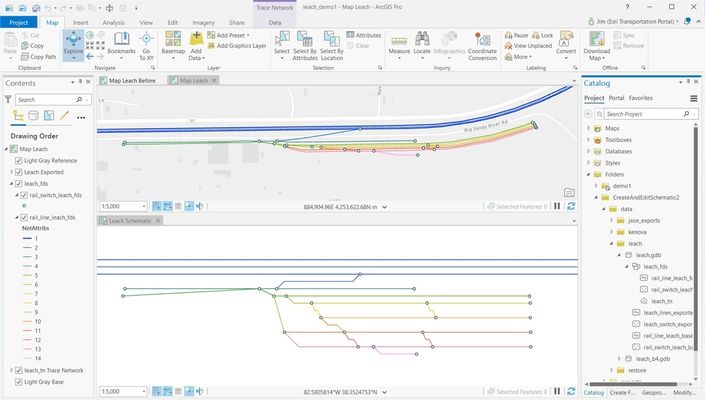Click legend symbol for class 1

point(27,239)
